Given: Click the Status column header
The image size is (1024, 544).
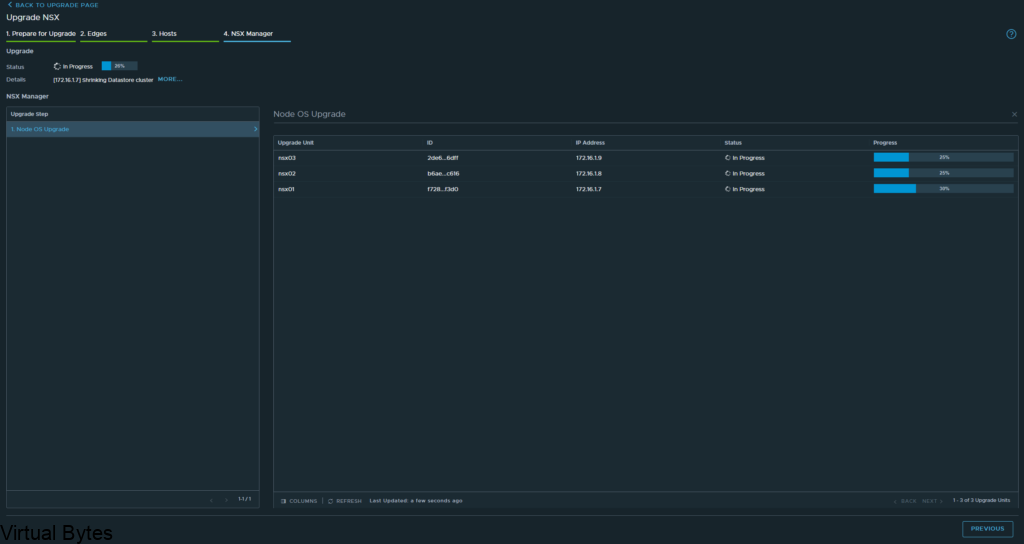Looking at the screenshot, I should 733,142.
